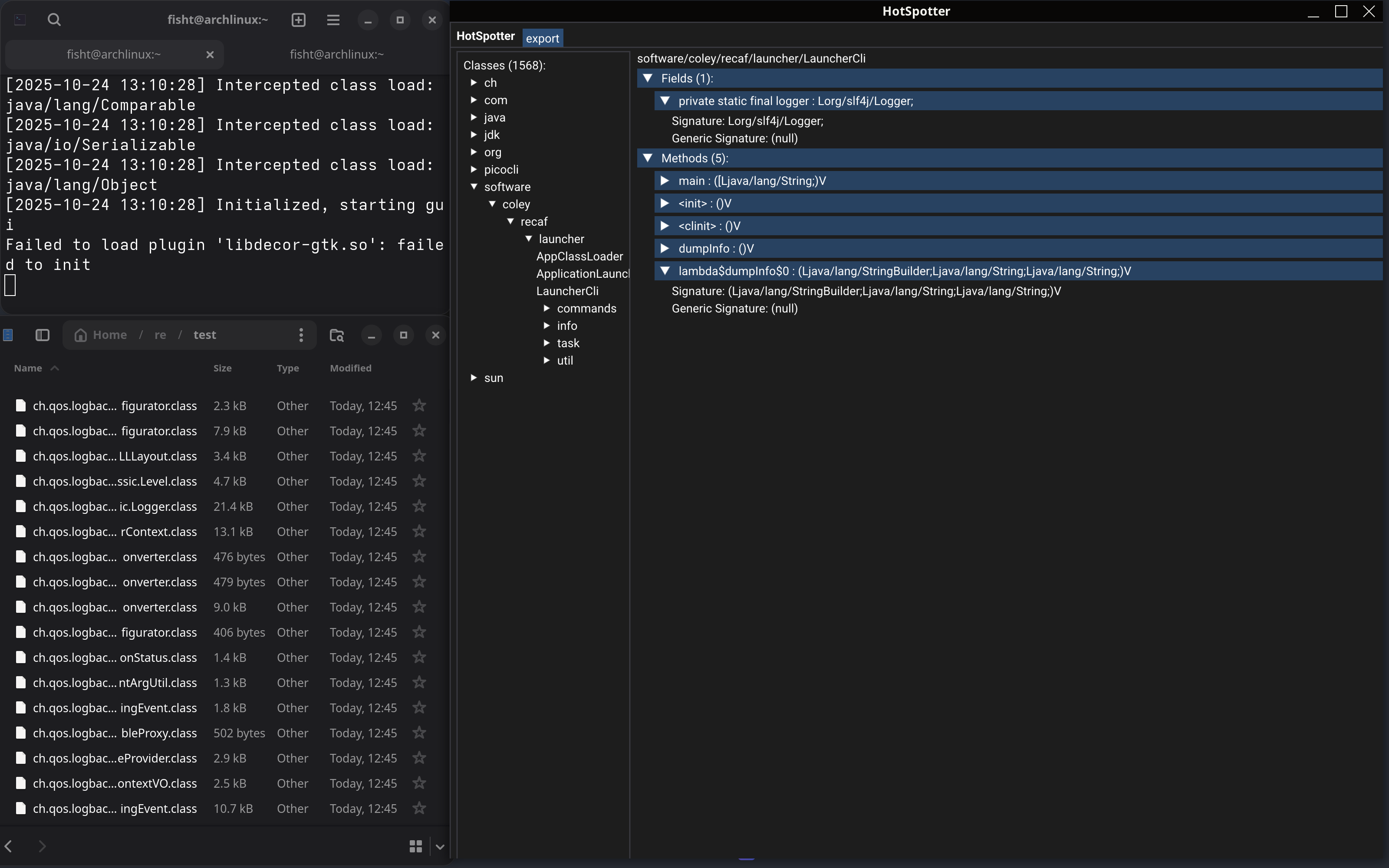Select the ApplicationLauncher class in tree
This screenshot has height=868, width=1389.
(583, 274)
